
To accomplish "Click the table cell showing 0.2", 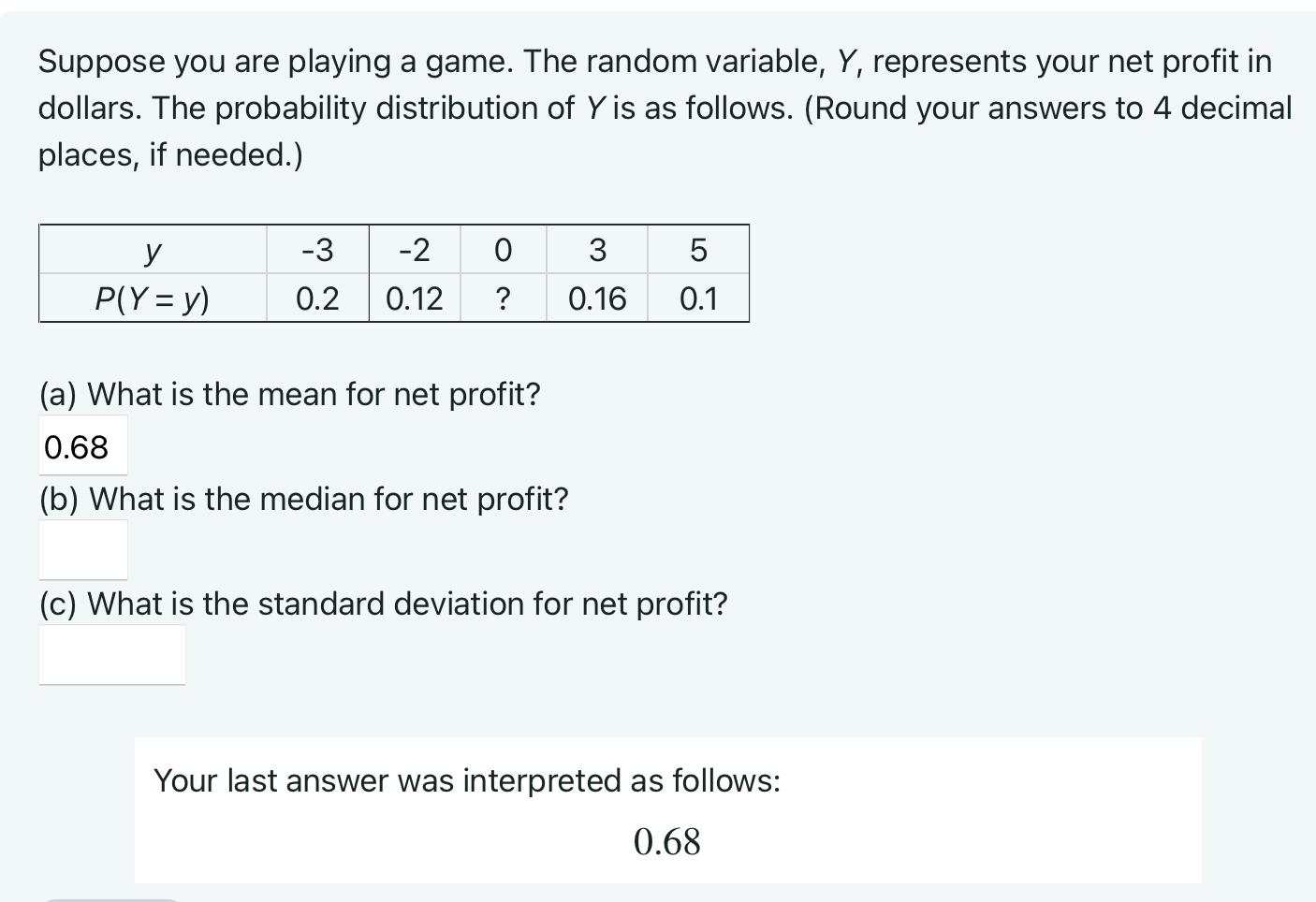I will pyautogui.click(x=317, y=298).
